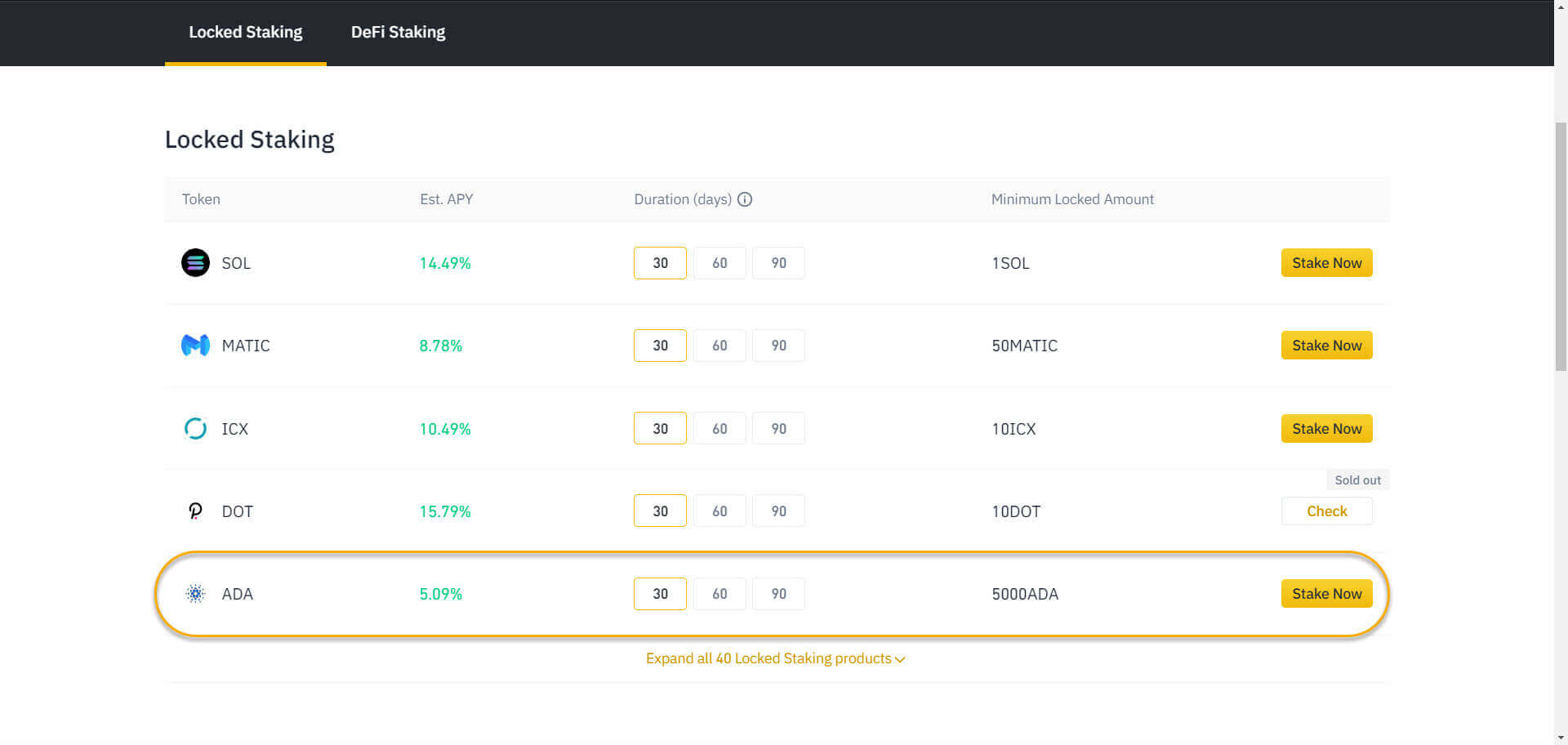Viewport: 1568px width, 745px height.
Task: Expand all 40 Locked Staking products
Action: pyautogui.click(x=775, y=658)
